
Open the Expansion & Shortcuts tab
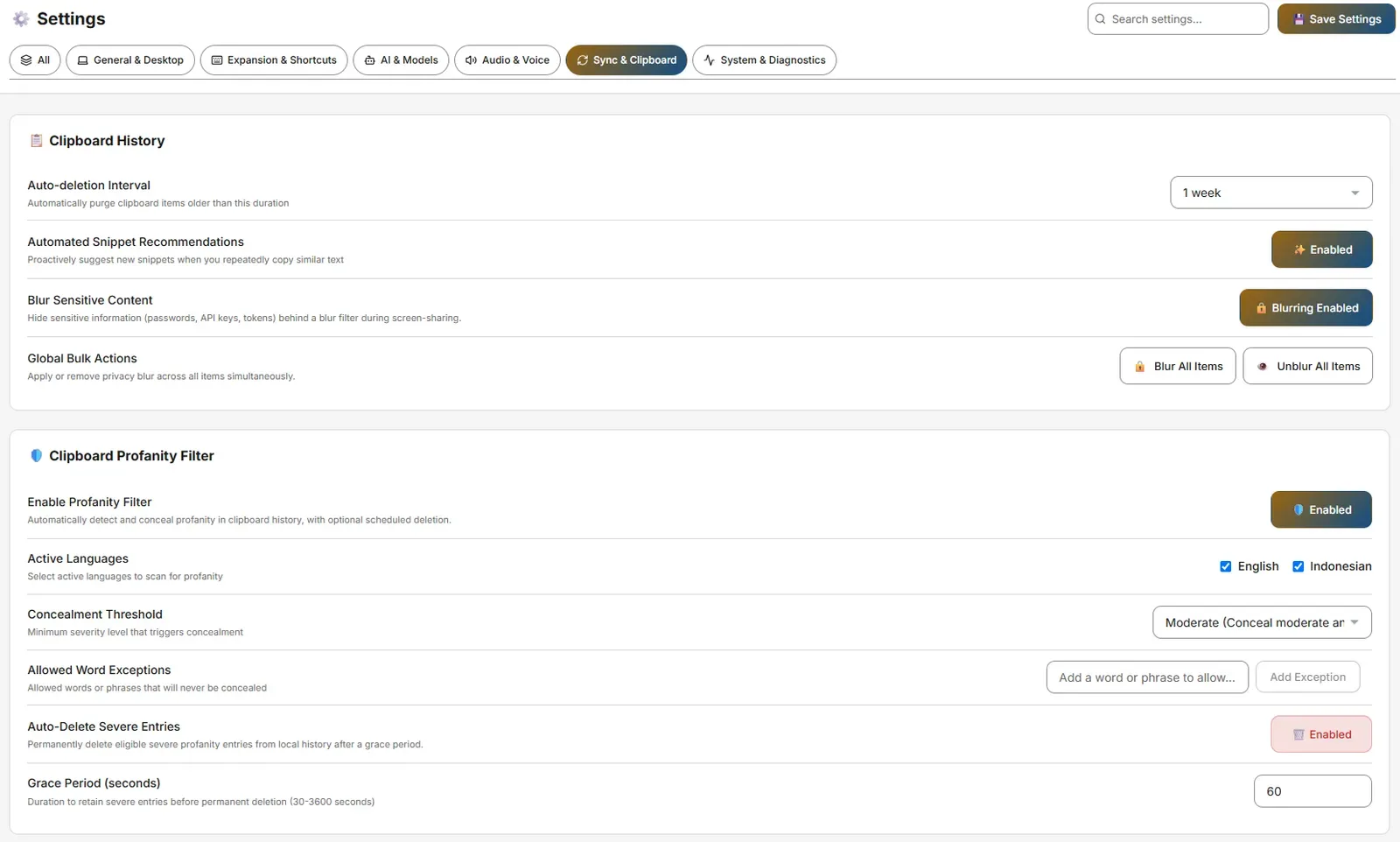(x=274, y=60)
